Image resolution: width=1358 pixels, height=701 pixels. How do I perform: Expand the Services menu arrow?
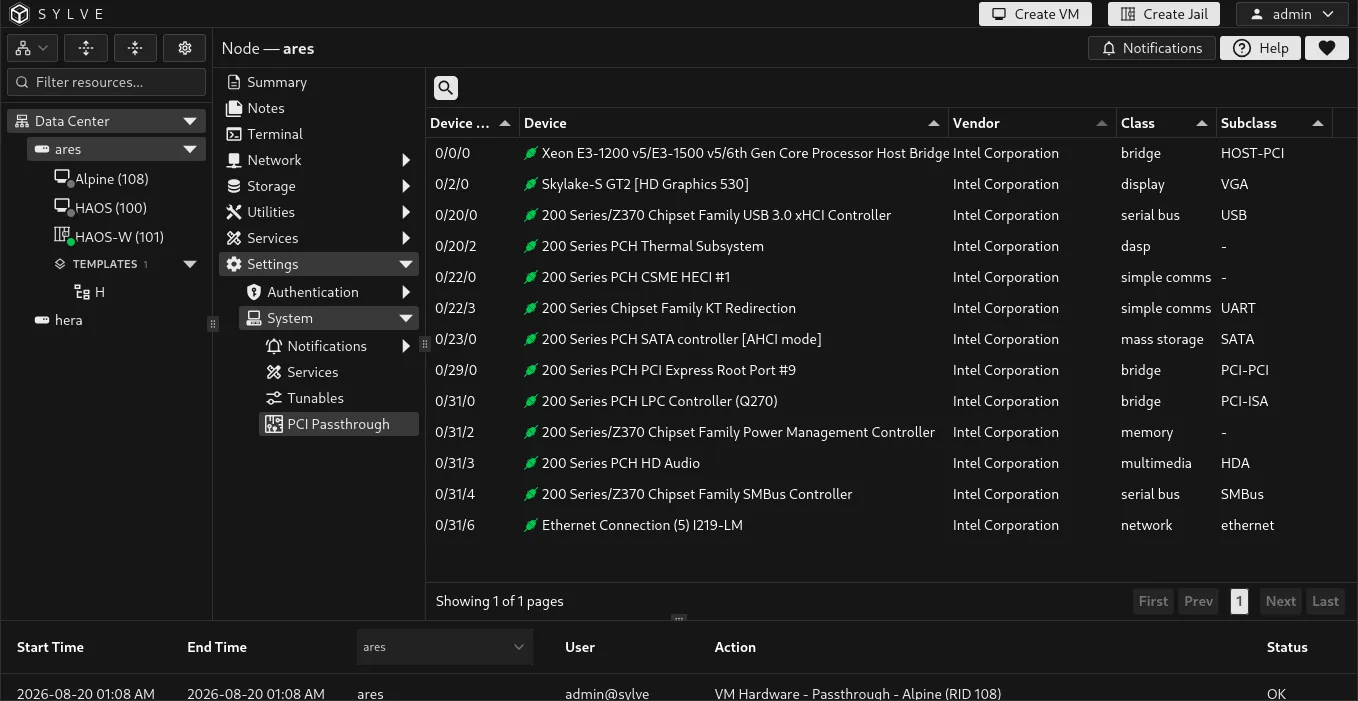406,238
